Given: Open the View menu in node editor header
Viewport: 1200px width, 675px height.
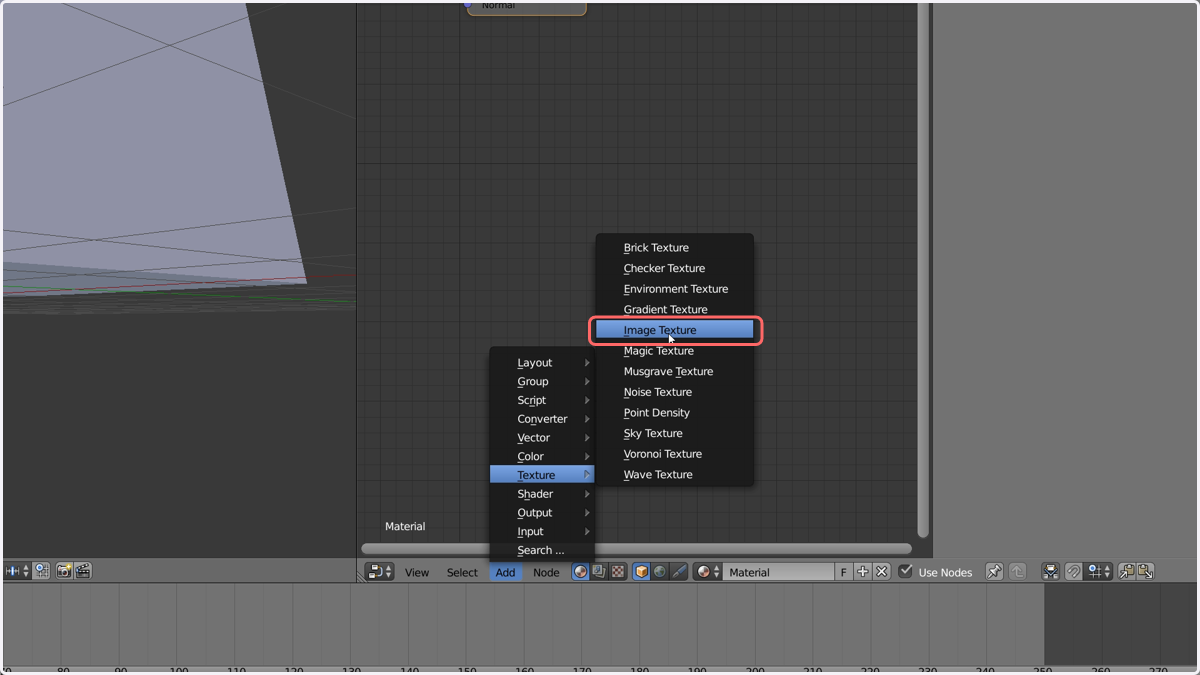Looking at the screenshot, I should [x=417, y=572].
